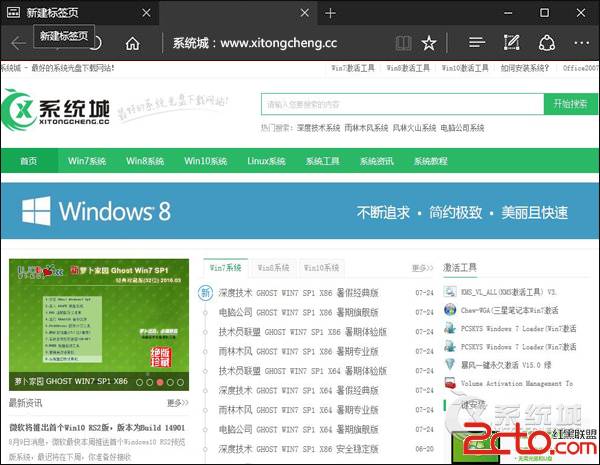600x465 pixels.
Task: Open first PCSKYS Windows 7 Loader entry
Action: pos(518,328)
